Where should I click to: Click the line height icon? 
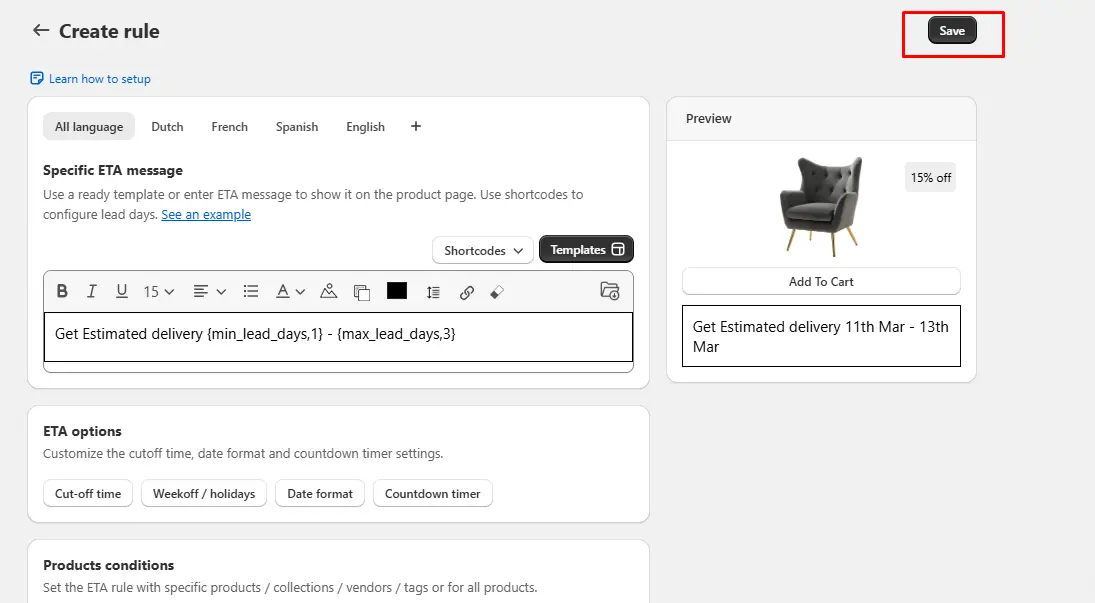(433, 292)
